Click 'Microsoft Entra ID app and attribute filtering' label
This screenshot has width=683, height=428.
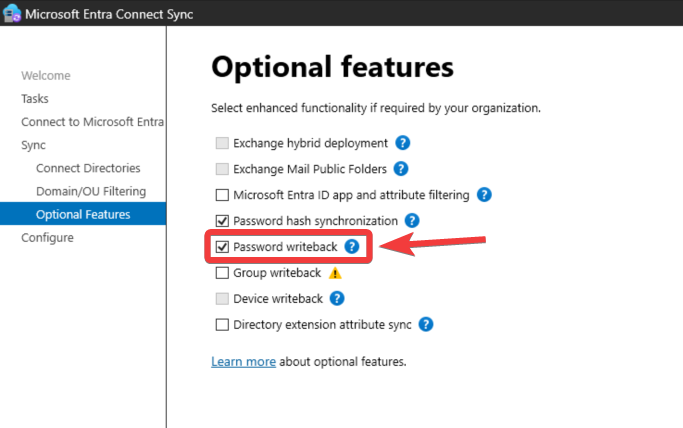[x=351, y=195]
